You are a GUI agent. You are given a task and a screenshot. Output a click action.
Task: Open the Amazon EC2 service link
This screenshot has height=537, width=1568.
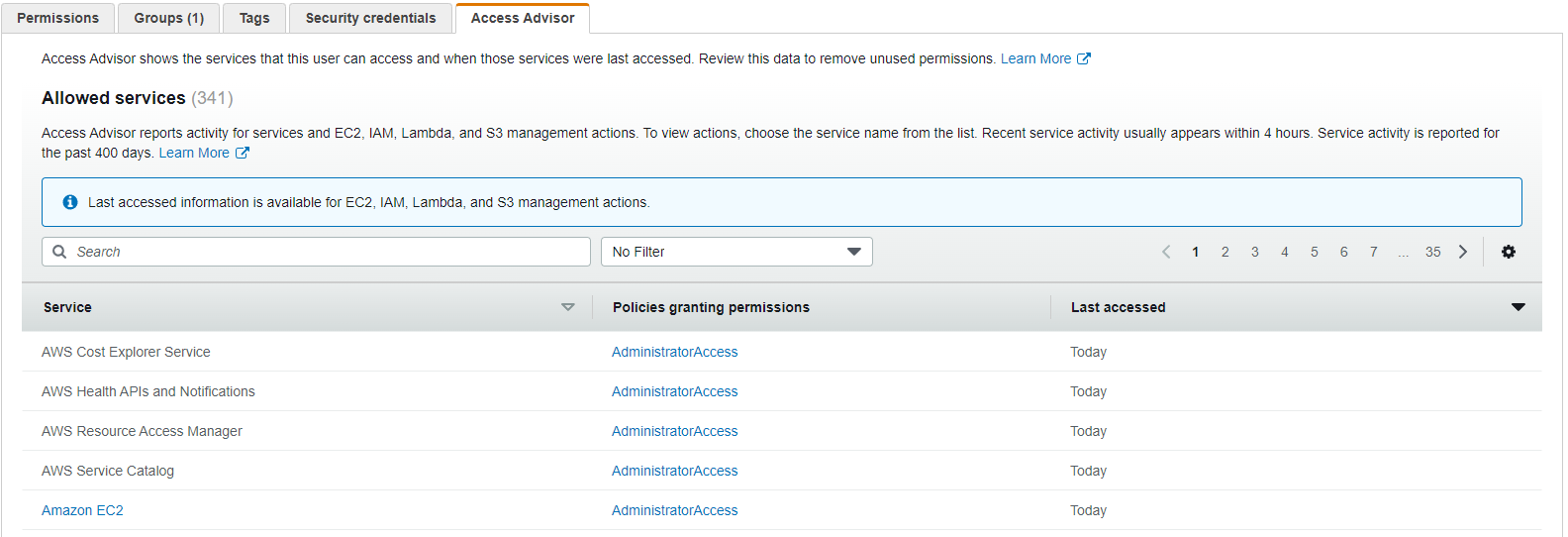pyautogui.click(x=82, y=510)
